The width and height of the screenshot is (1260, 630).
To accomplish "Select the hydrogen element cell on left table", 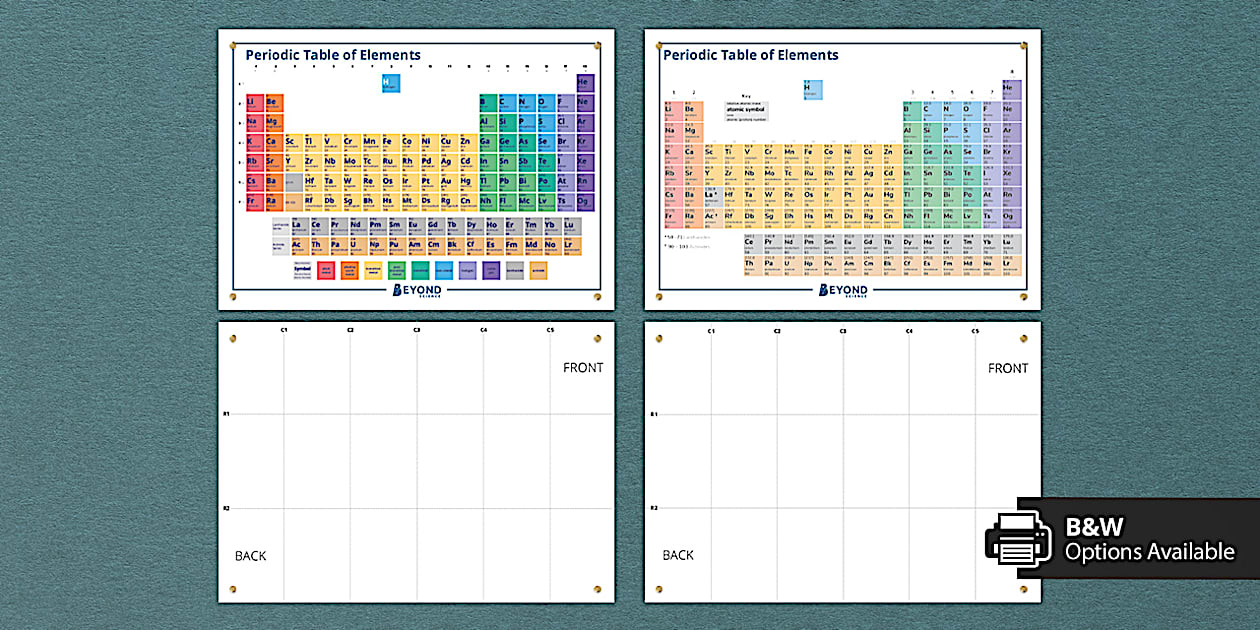I will pos(389,83).
